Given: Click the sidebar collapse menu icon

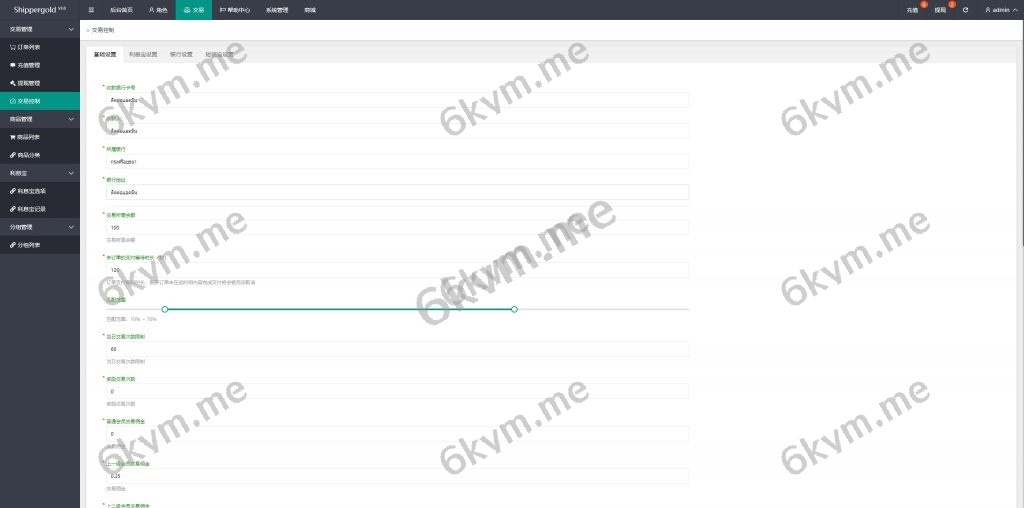Looking at the screenshot, I should pos(91,10).
